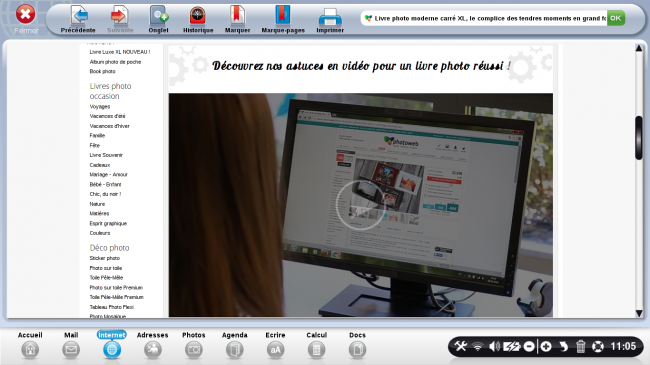Open the Ecrire writing application

275,345
